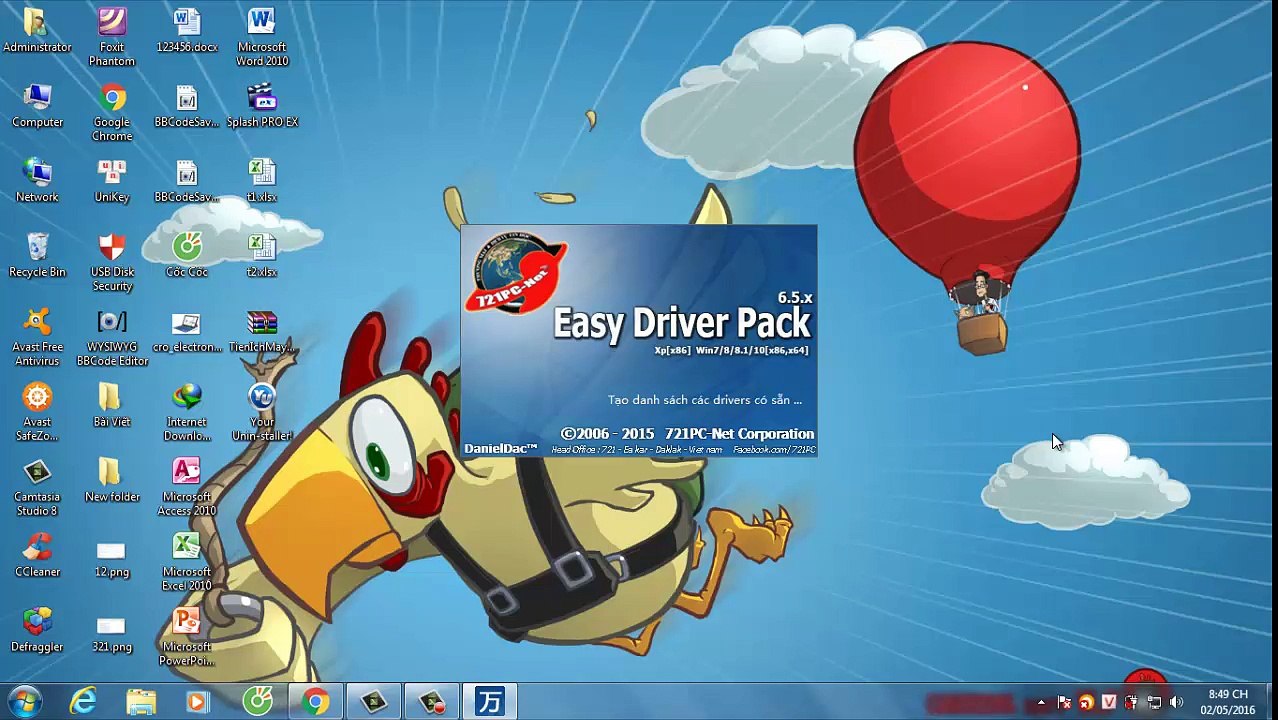Launch the Internet Download Manager shortcut
Image resolution: width=1278 pixels, height=720 pixels.
[187, 412]
